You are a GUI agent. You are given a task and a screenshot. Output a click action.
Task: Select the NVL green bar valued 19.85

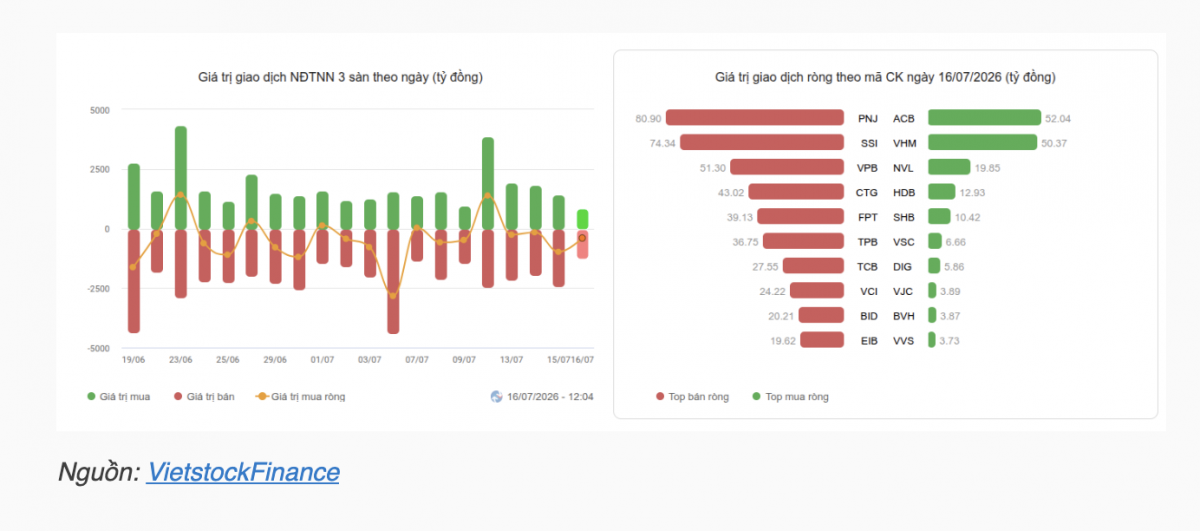pyautogui.click(x=949, y=167)
